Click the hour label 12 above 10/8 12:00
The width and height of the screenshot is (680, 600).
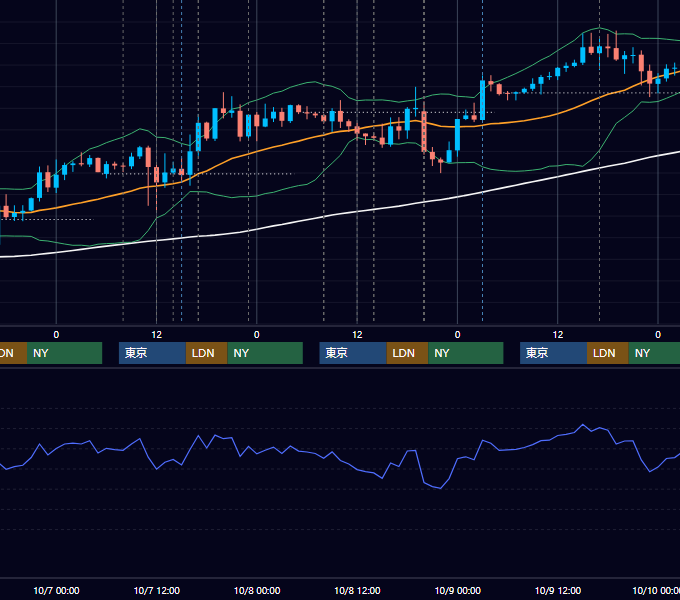click(357, 335)
